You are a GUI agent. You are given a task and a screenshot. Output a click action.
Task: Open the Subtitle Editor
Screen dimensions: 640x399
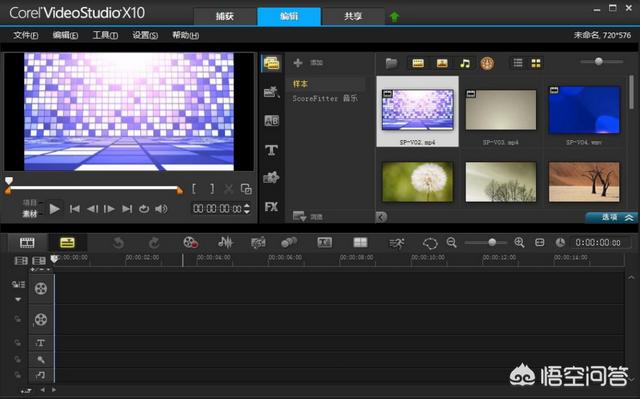324,243
